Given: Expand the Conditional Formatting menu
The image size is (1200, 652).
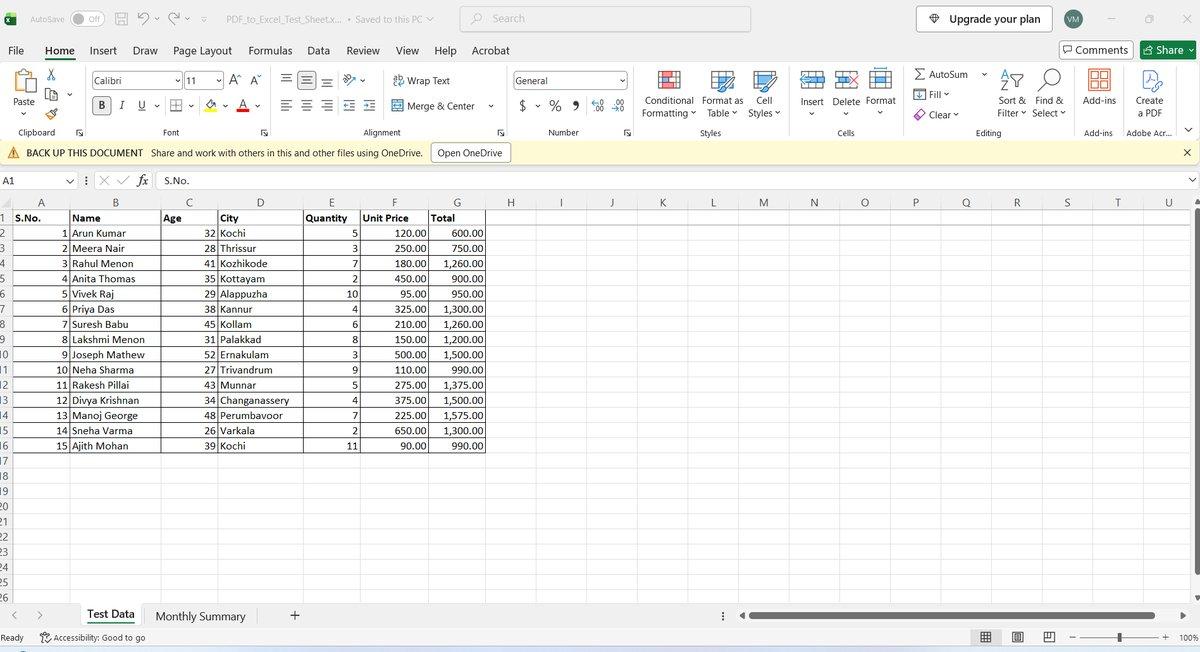Looking at the screenshot, I should tap(669, 93).
